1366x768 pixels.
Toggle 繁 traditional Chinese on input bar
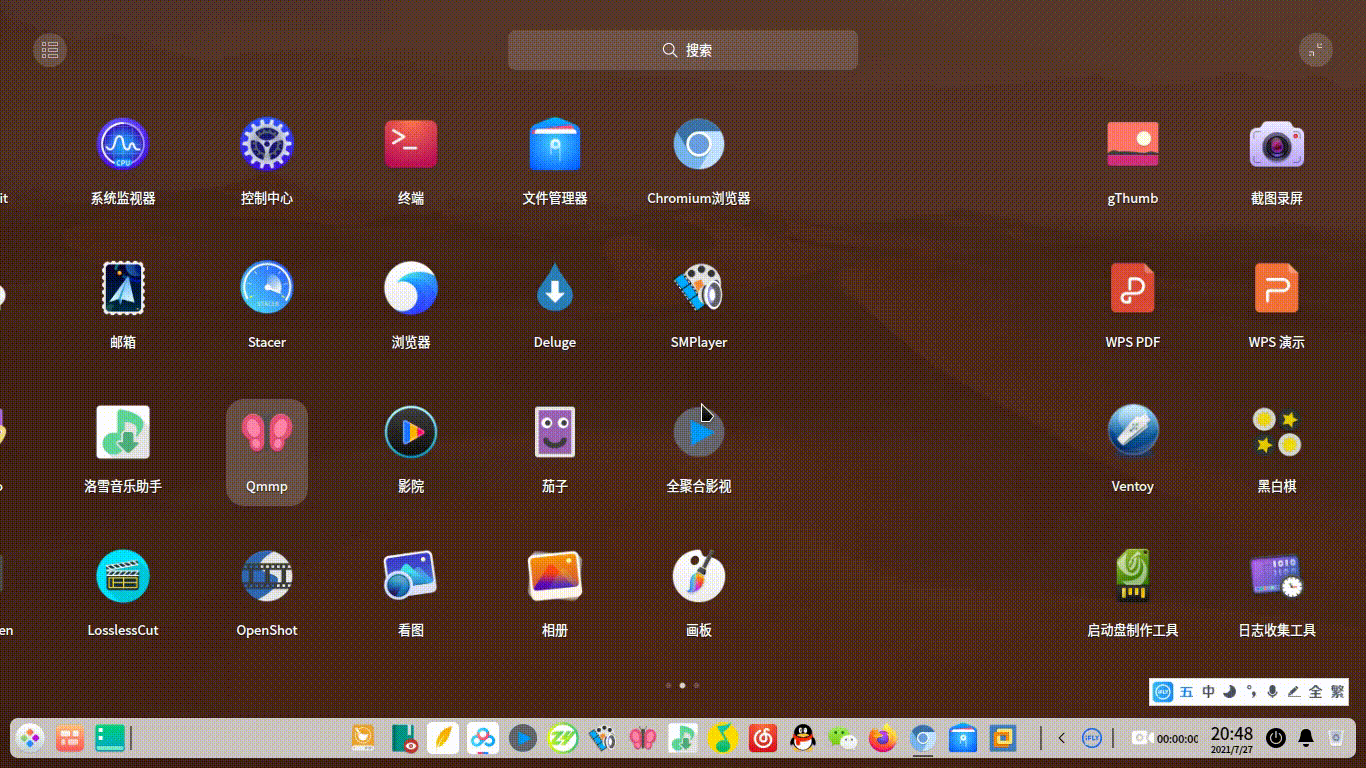click(1337, 691)
